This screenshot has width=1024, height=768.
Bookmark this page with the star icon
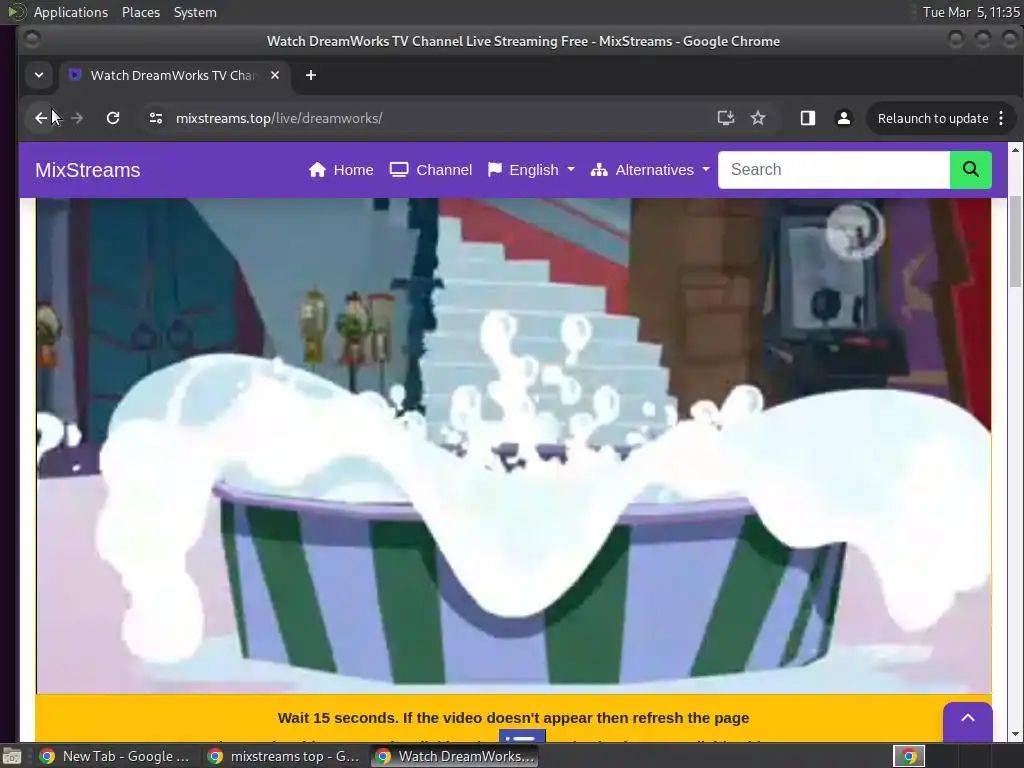pos(758,118)
